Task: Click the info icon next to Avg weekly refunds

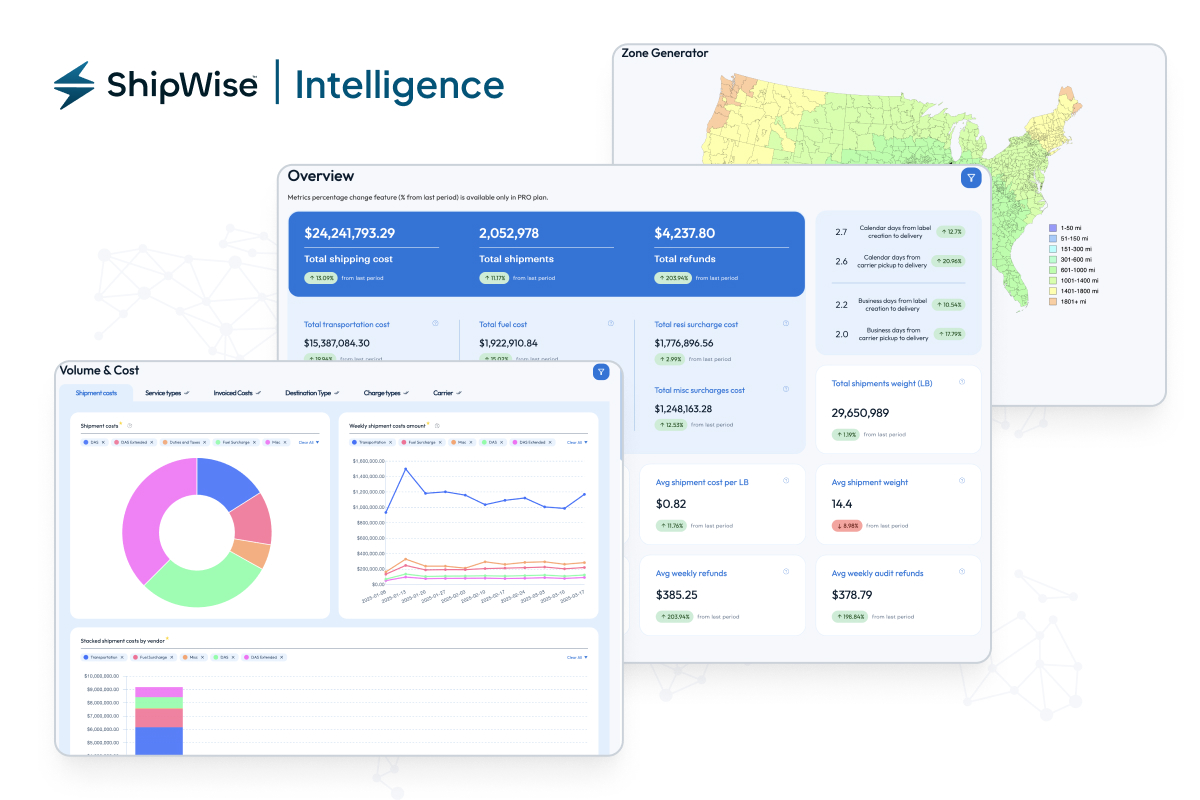Action: coord(787,572)
